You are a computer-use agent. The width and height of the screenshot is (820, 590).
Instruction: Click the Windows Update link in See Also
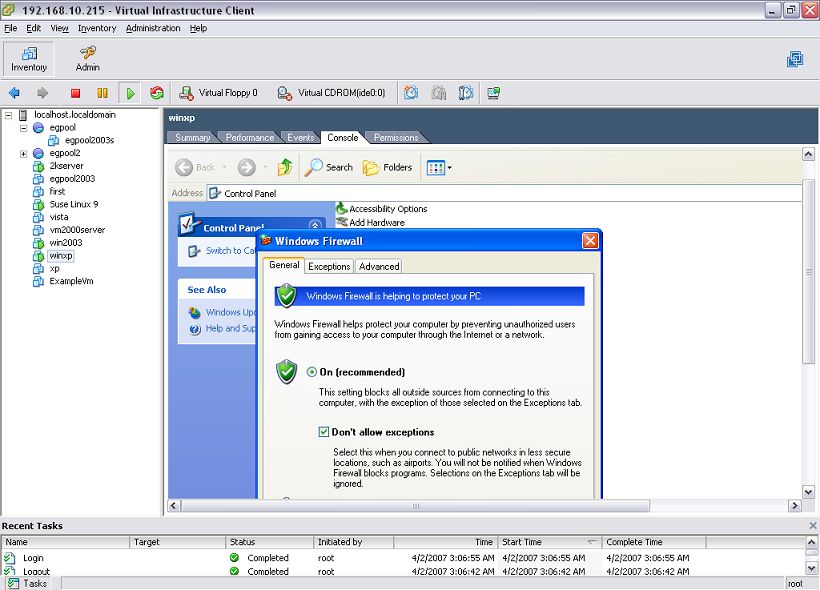(x=230, y=312)
